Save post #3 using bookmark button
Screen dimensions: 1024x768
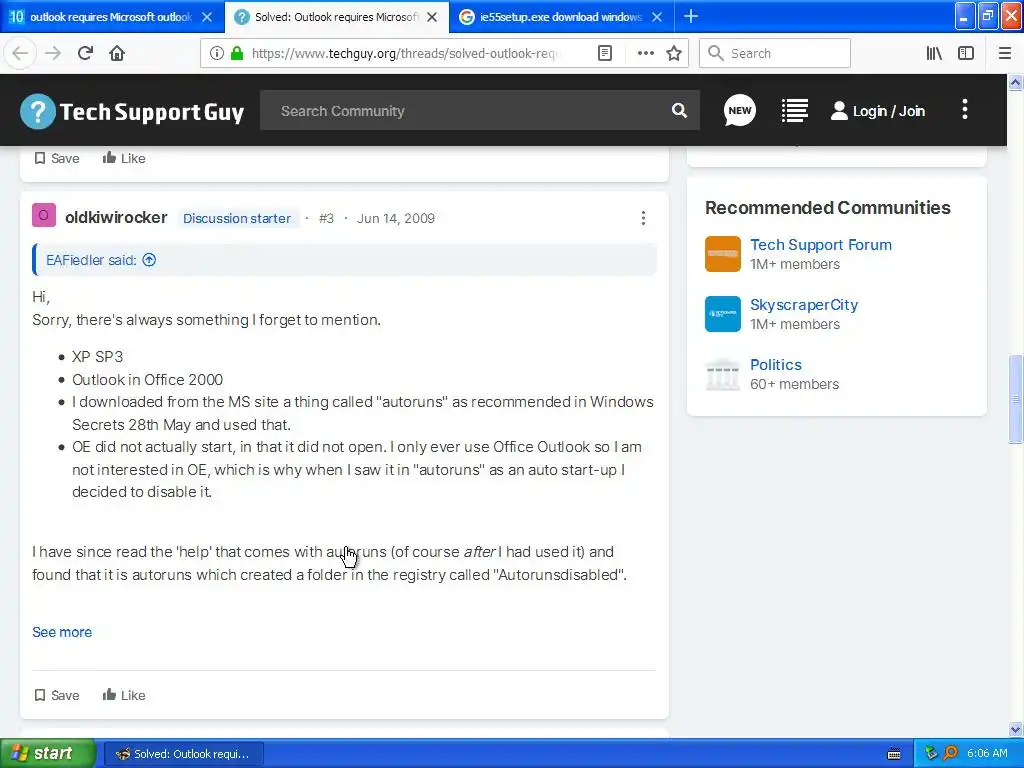pyautogui.click(x=57, y=695)
